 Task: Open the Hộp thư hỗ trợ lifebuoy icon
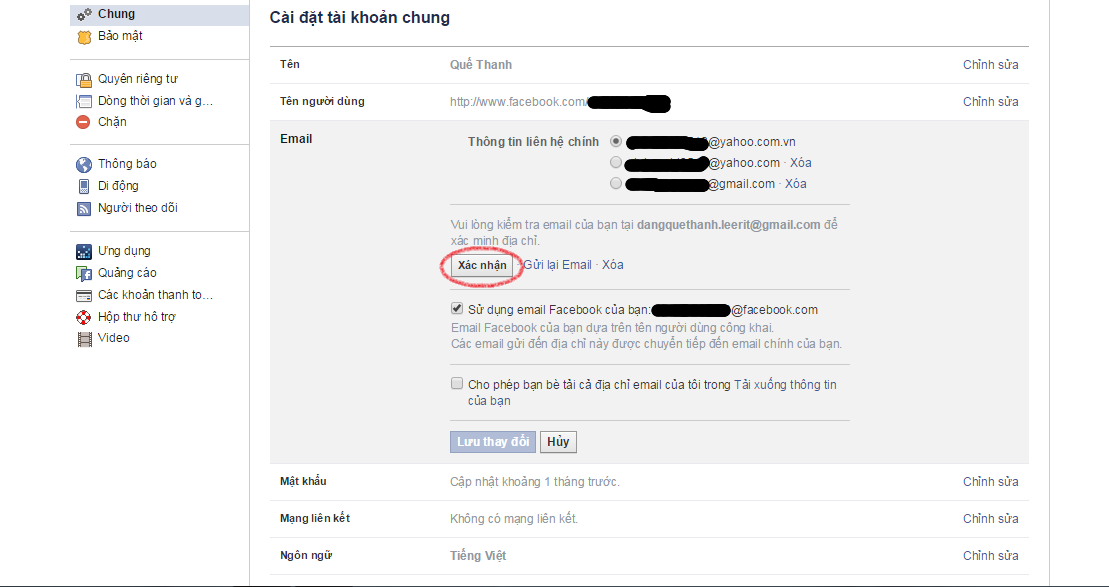84,318
